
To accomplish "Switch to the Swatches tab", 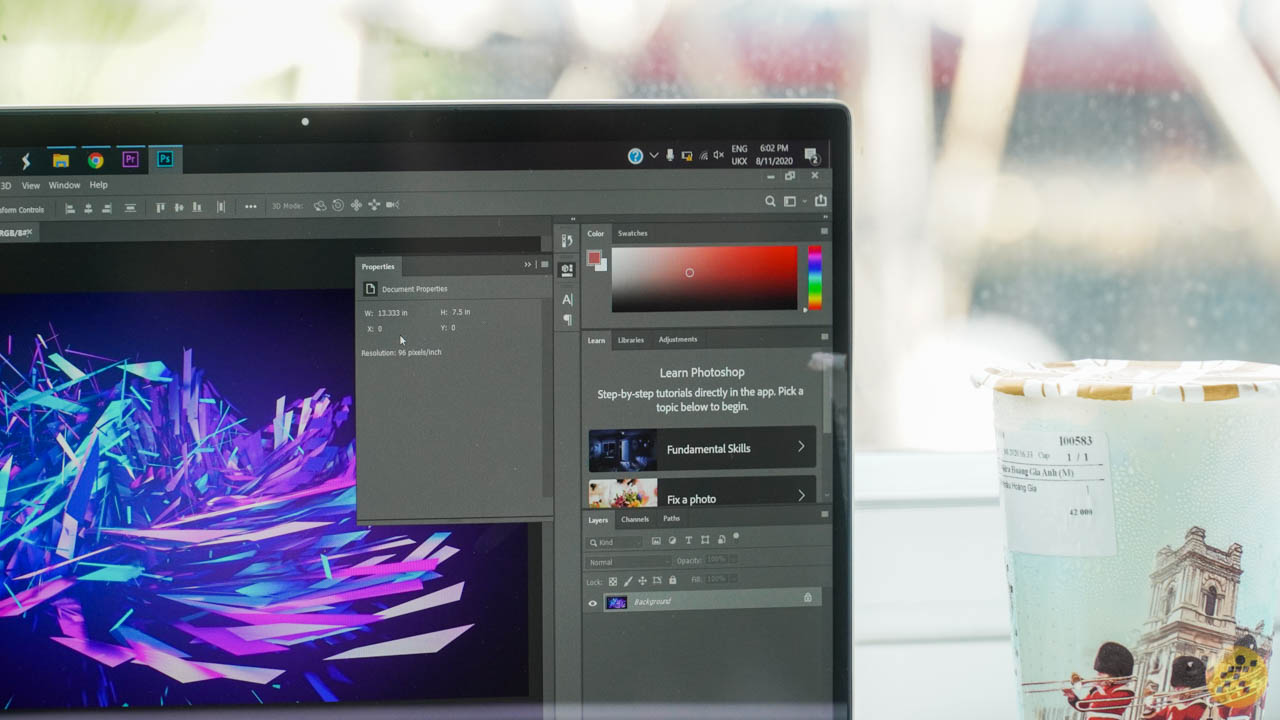I will pos(632,233).
